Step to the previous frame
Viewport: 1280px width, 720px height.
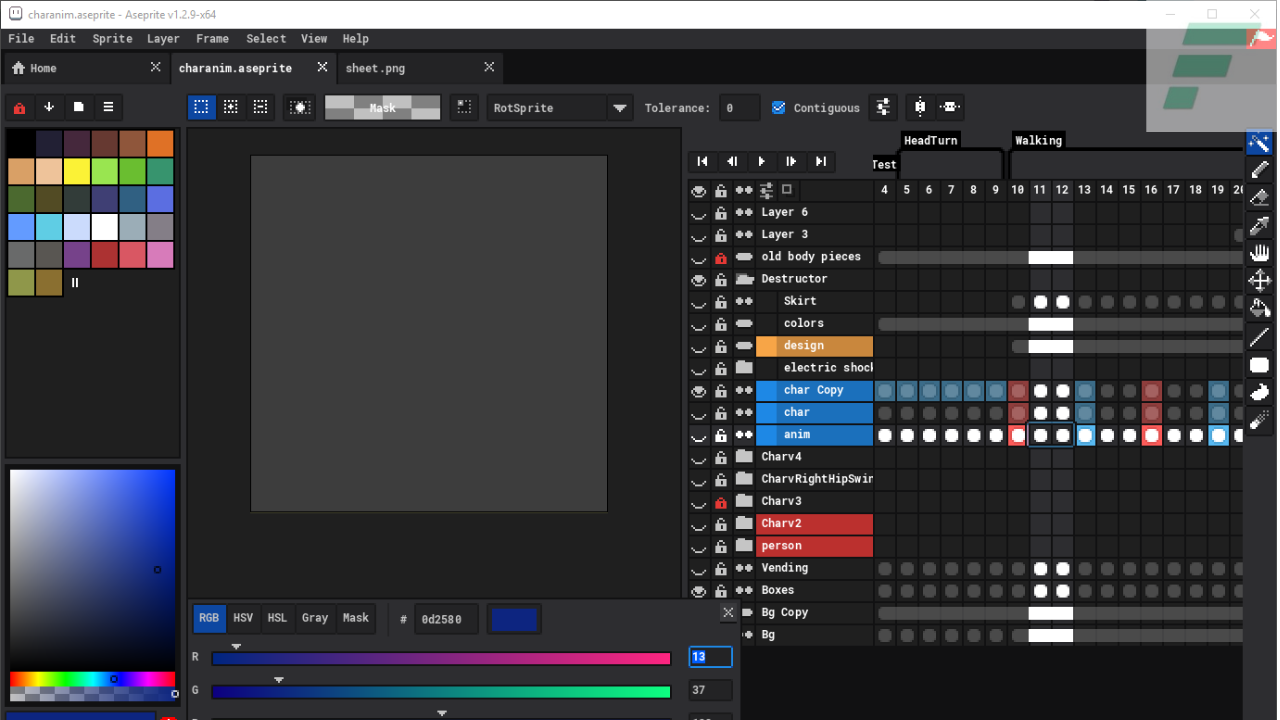pyautogui.click(x=732, y=161)
